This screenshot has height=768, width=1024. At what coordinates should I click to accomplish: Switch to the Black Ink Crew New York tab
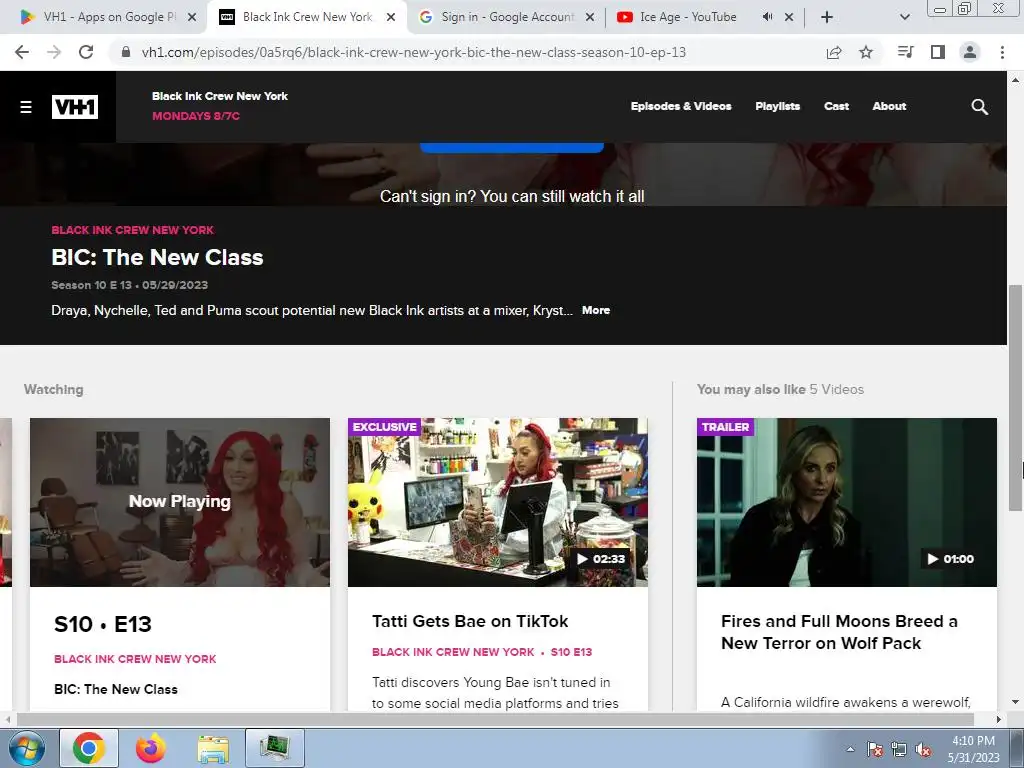pos(307,17)
